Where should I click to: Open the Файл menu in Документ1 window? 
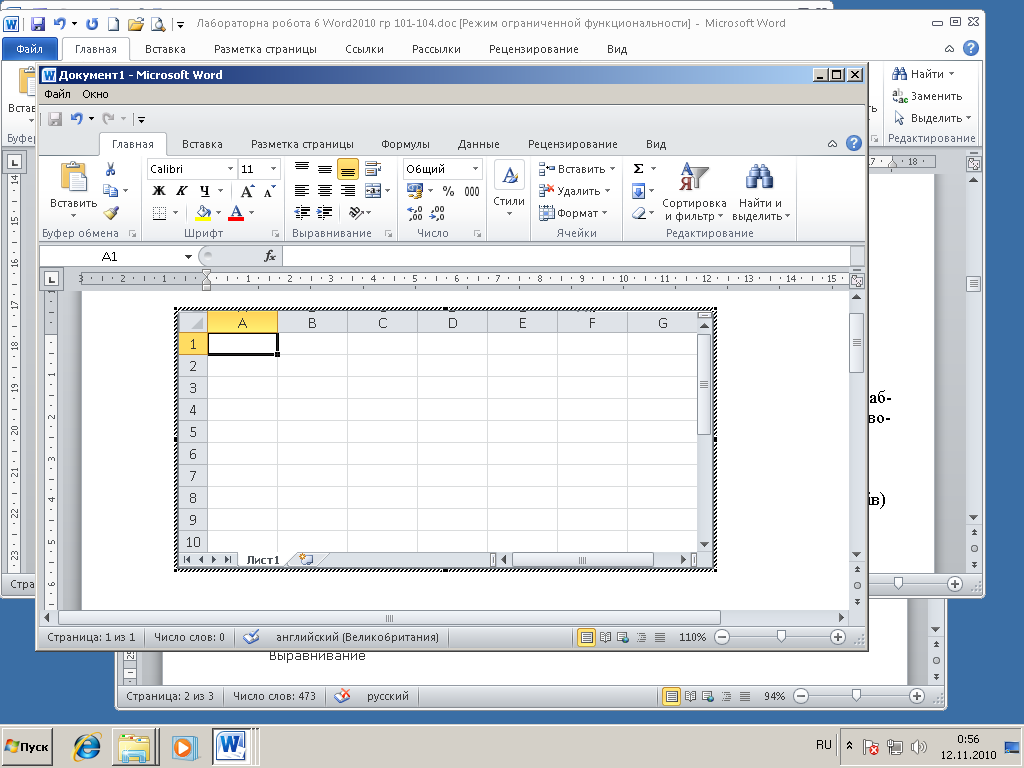[57, 94]
